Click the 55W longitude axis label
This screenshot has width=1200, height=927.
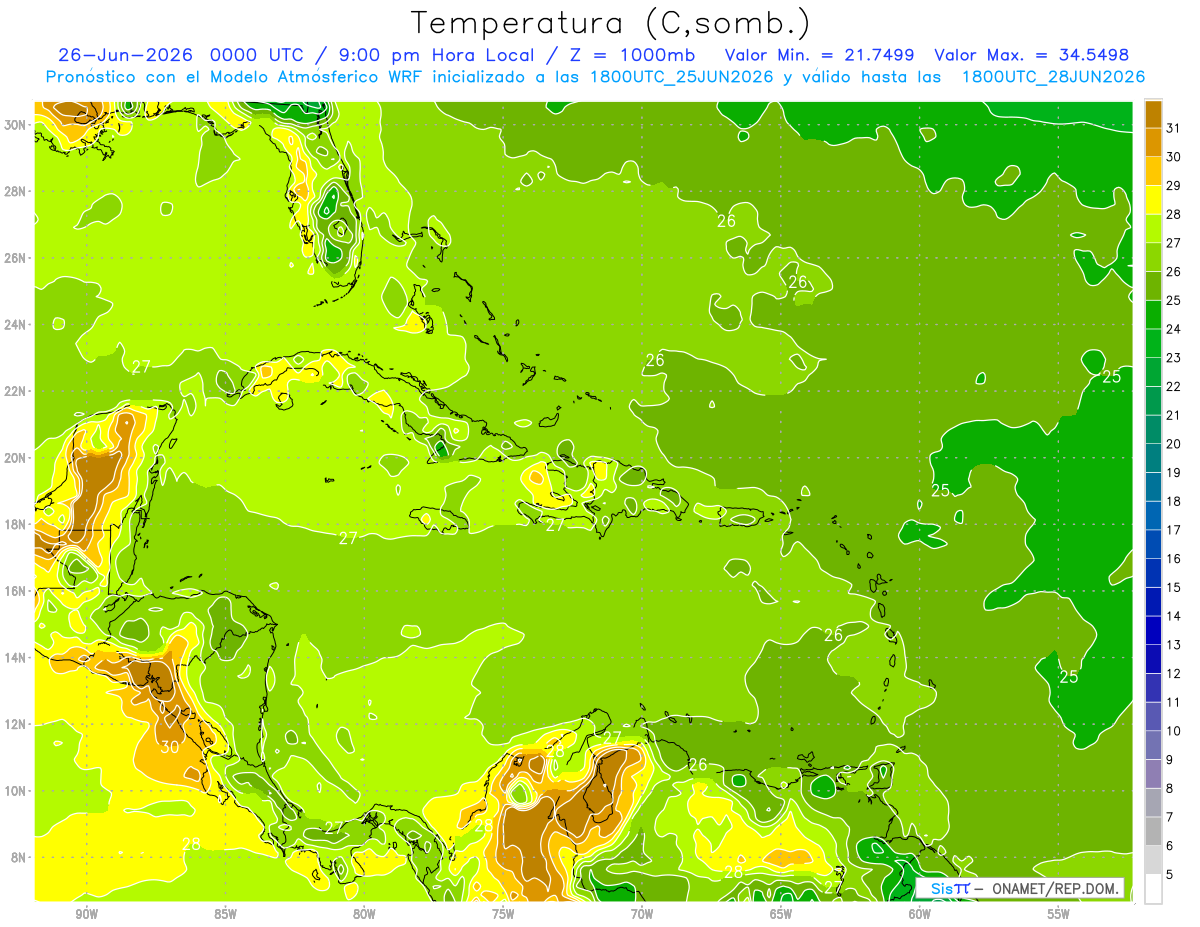tap(1058, 913)
